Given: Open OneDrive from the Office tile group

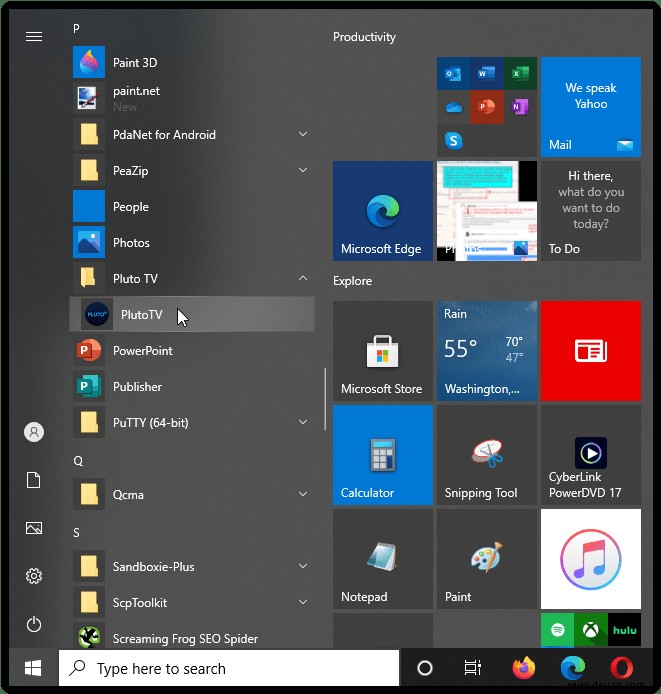Looking at the screenshot, I should point(453,107).
